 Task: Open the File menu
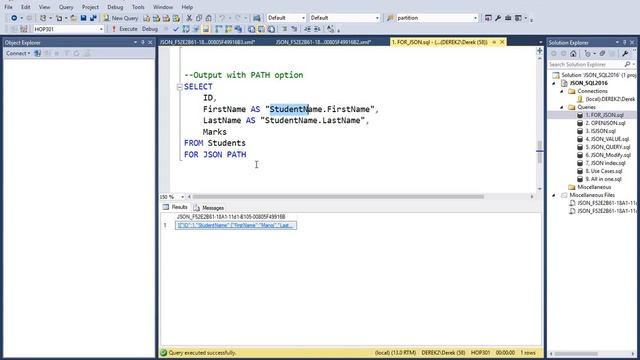(8, 7)
